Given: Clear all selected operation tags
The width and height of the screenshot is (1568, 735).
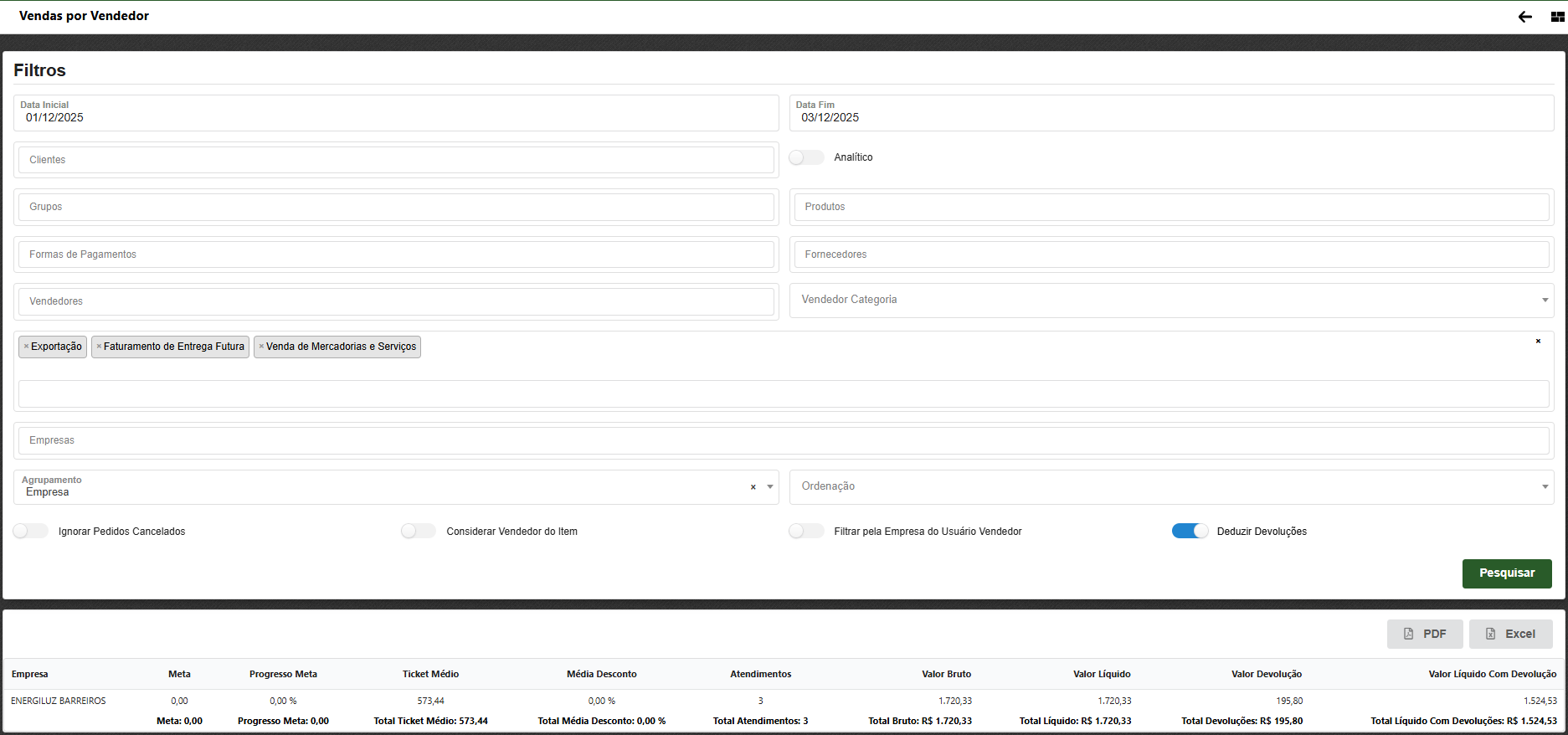Looking at the screenshot, I should (1538, 342).
